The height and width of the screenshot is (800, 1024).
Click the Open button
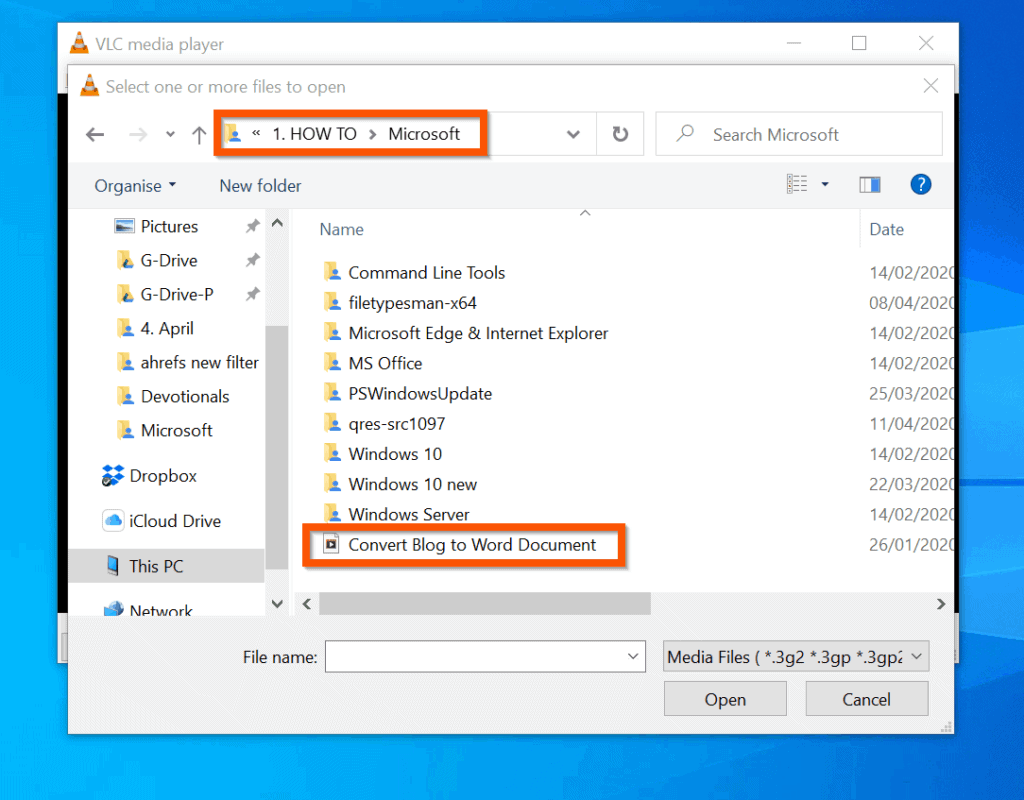[725, 699]
